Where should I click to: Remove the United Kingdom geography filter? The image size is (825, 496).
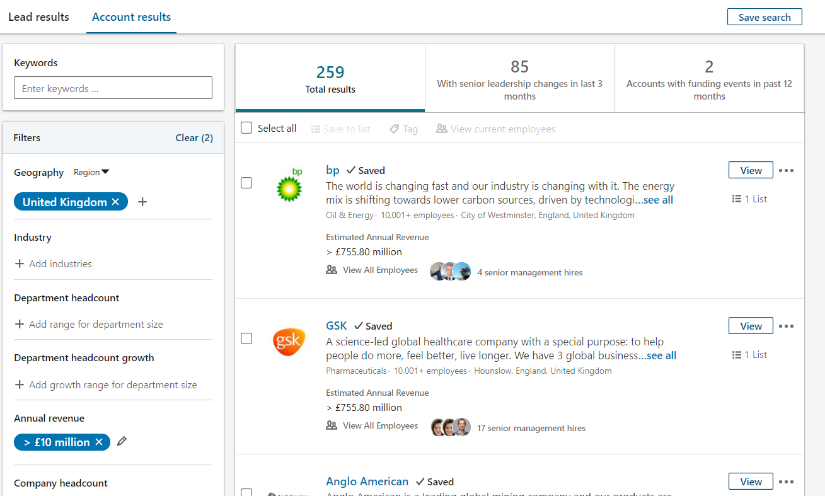click(x=115, y=202)
